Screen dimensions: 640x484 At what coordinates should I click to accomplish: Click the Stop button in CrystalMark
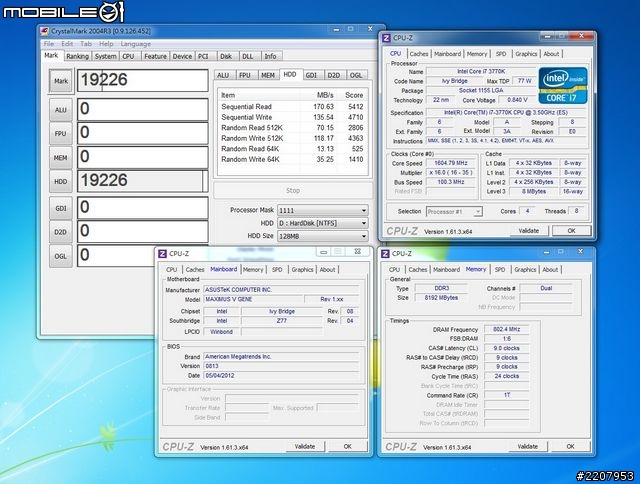tap(293, 191)
